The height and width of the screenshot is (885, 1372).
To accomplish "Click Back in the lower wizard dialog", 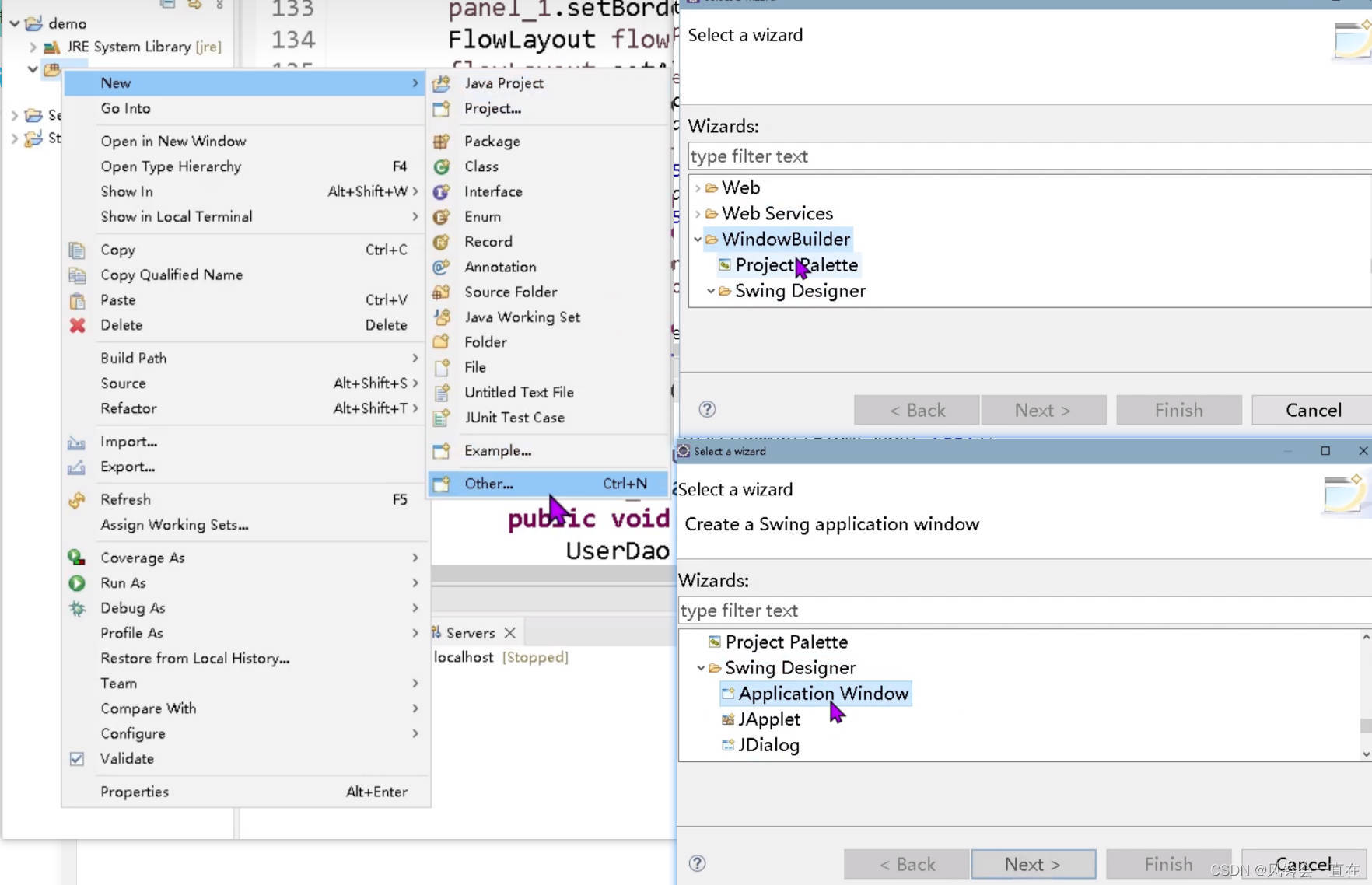I will coord(907,864).
